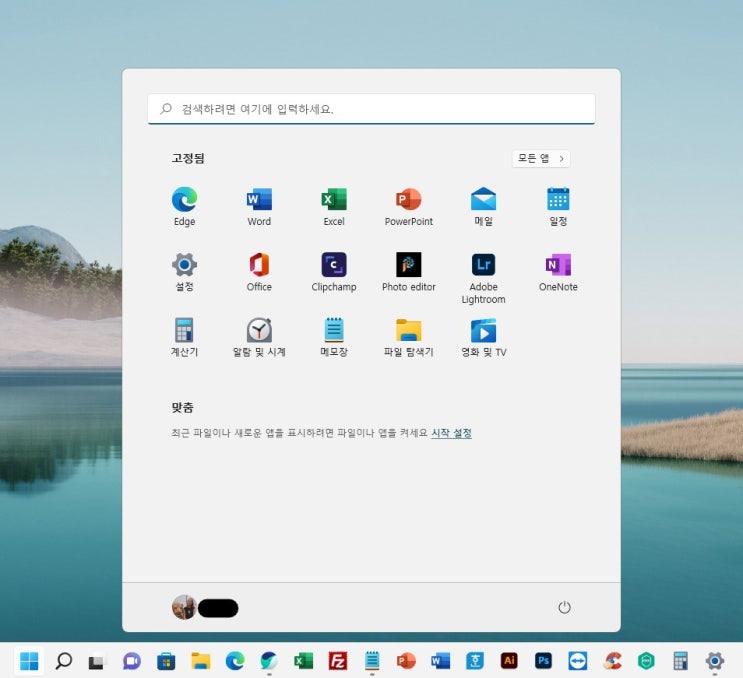Open Excel from the taskbar

pyautogui.click(x=303, y=660)
